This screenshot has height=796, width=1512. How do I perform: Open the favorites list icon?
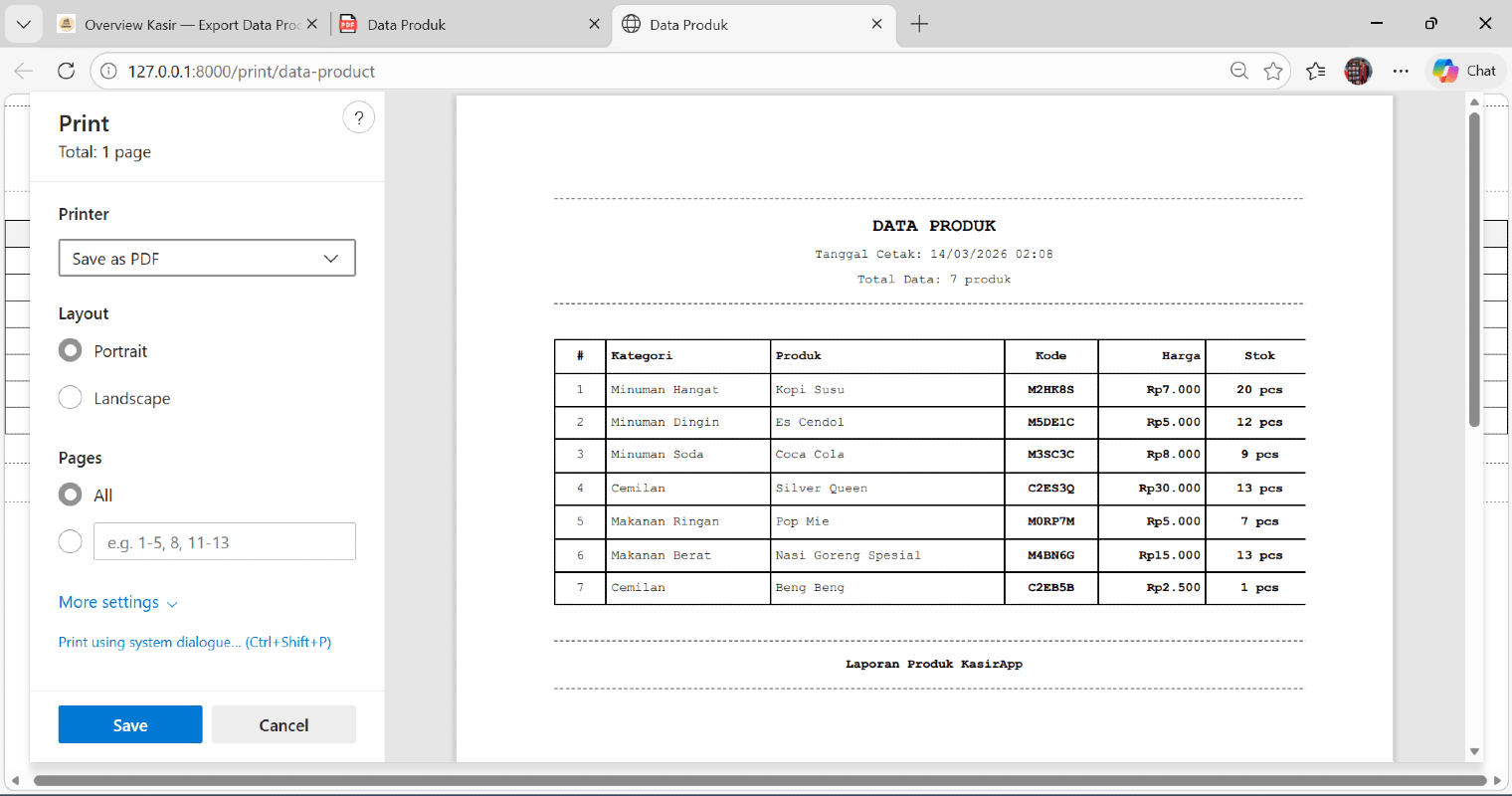(x=1316, y=71)
